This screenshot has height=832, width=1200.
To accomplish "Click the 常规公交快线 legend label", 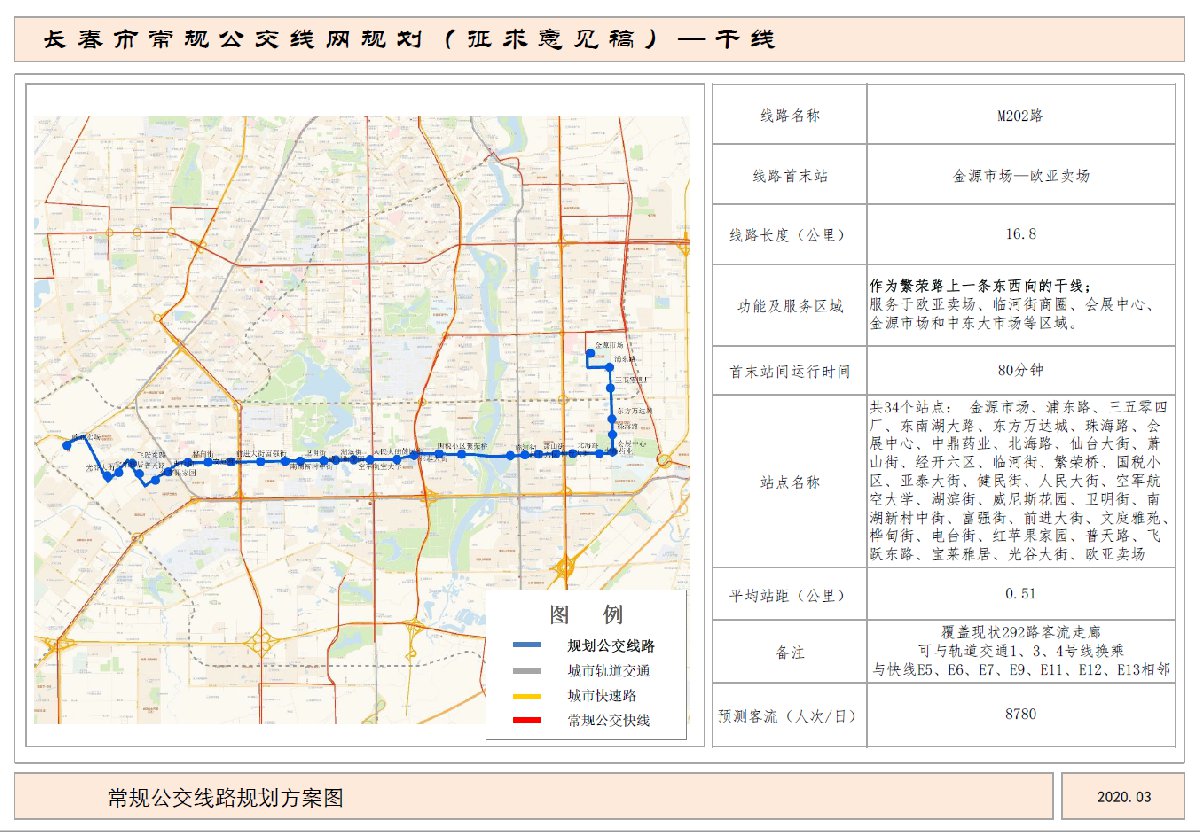I will 609,720.
